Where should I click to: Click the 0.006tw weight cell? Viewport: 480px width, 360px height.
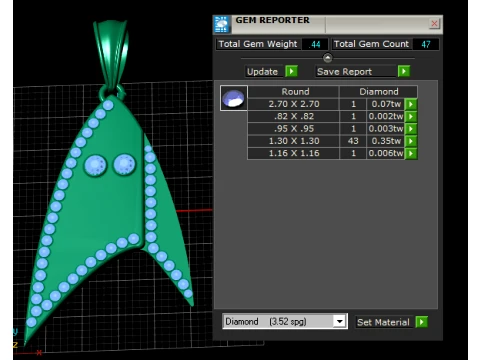tap(386, 153)
